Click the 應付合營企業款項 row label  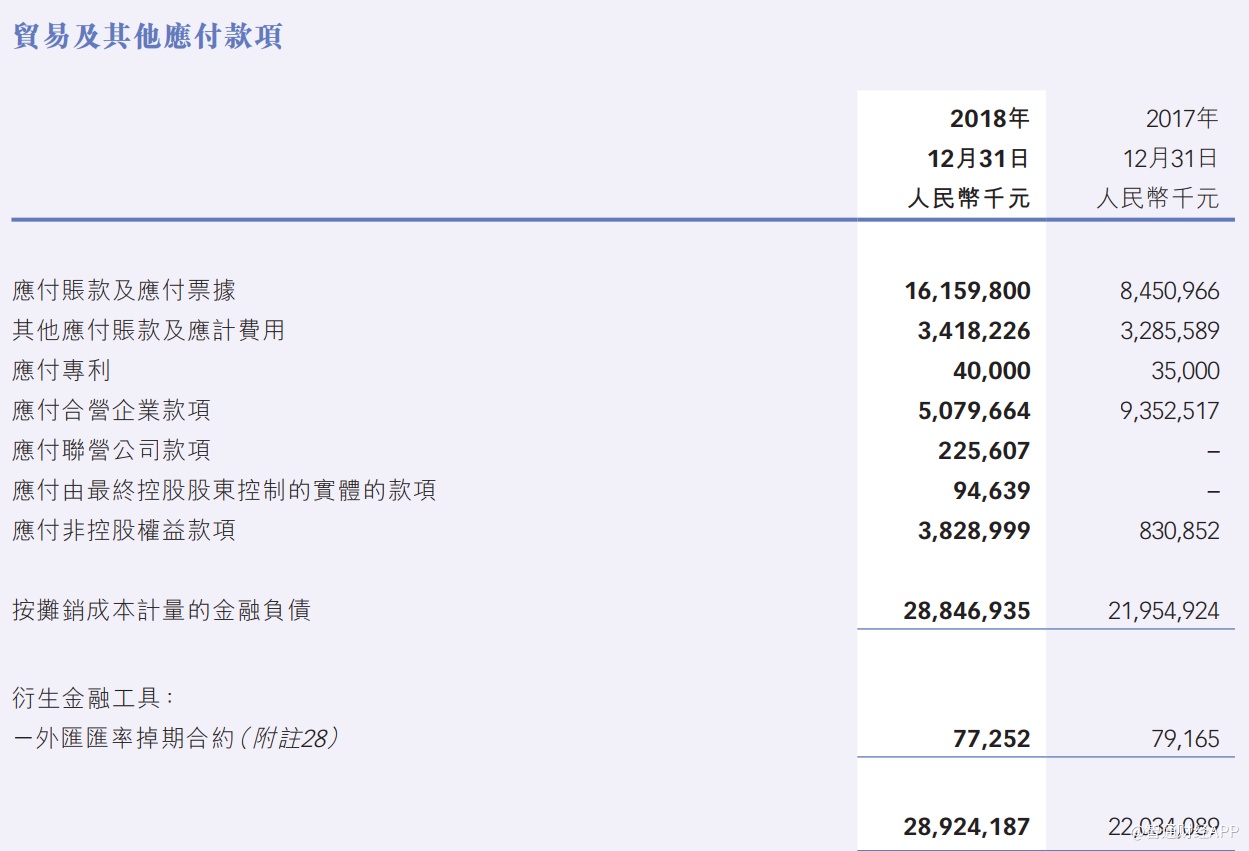[111, 411]
